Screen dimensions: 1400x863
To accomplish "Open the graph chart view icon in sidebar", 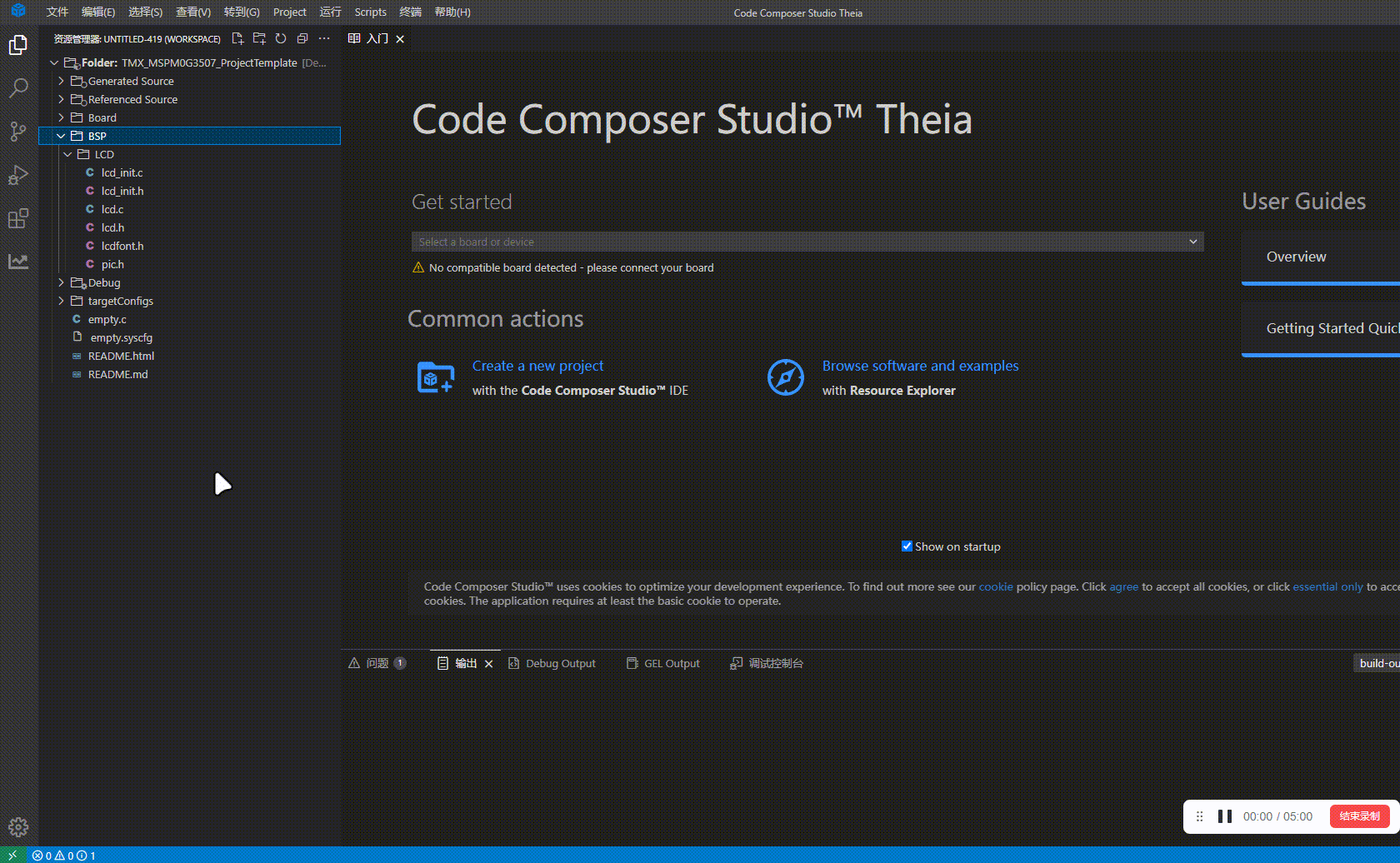I will (18, 262).
